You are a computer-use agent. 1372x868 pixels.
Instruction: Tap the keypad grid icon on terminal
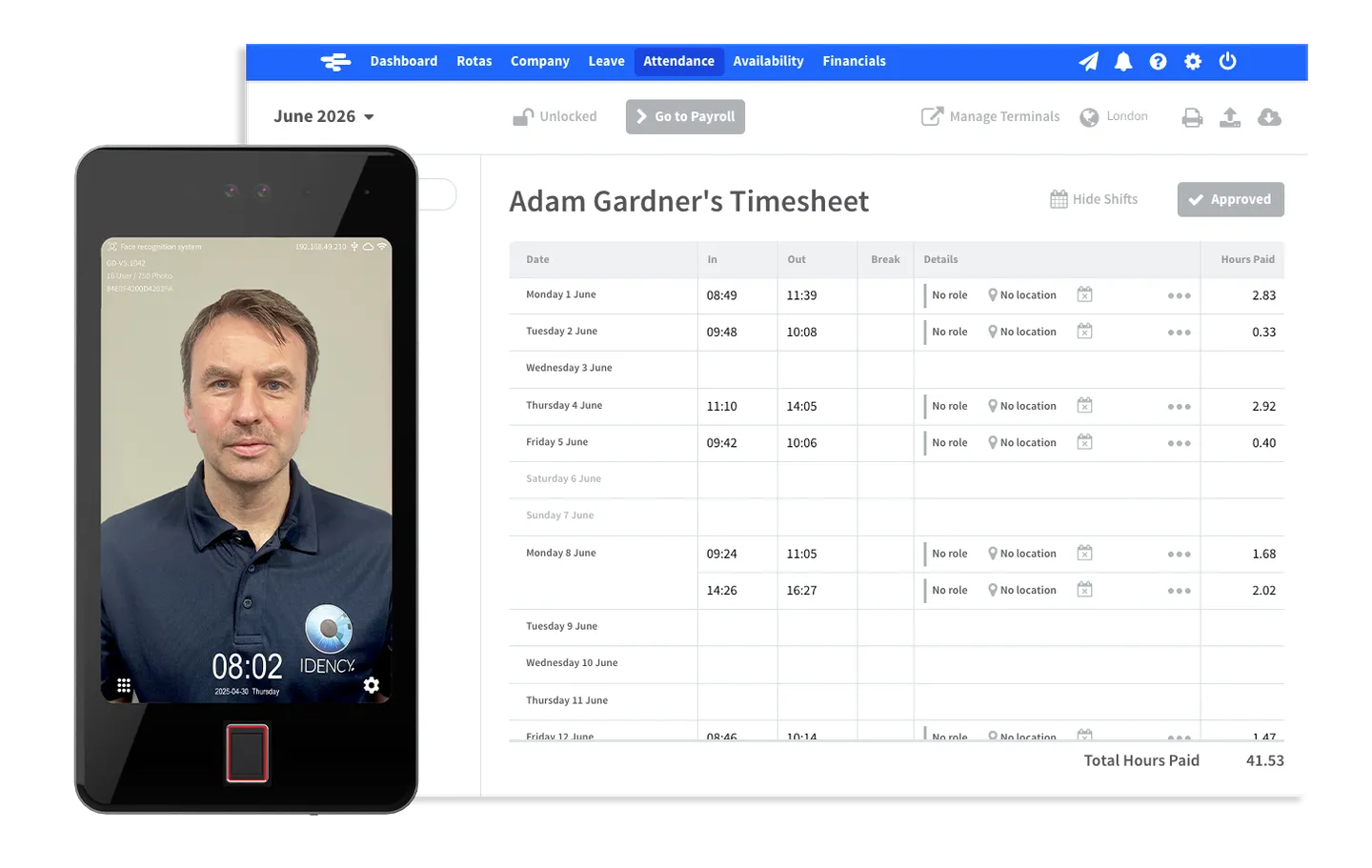click(x=124, y=685)
